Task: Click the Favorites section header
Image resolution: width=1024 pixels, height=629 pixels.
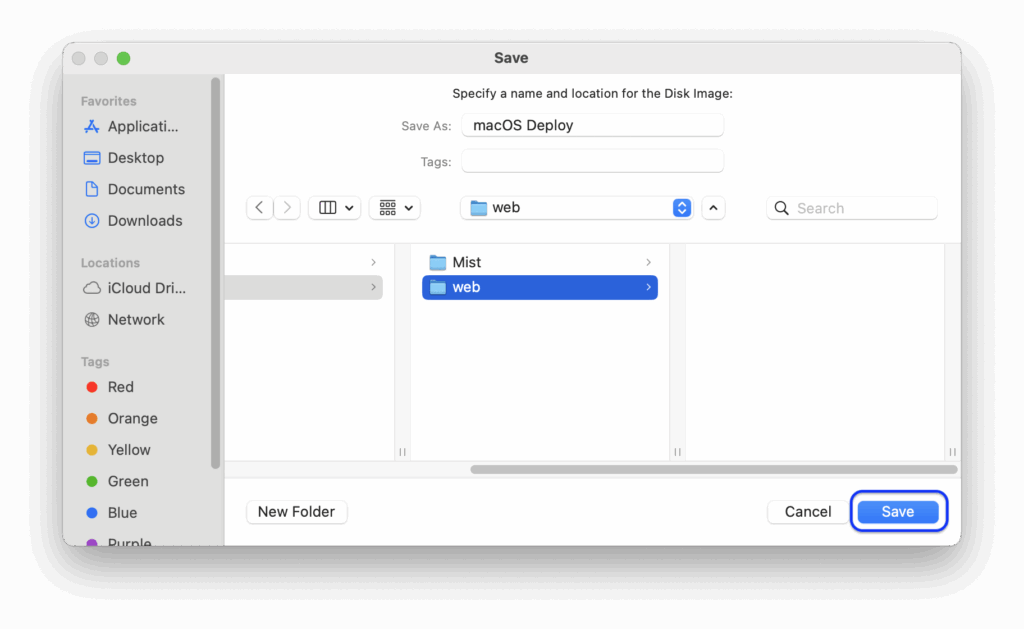Action: [108, 101]
